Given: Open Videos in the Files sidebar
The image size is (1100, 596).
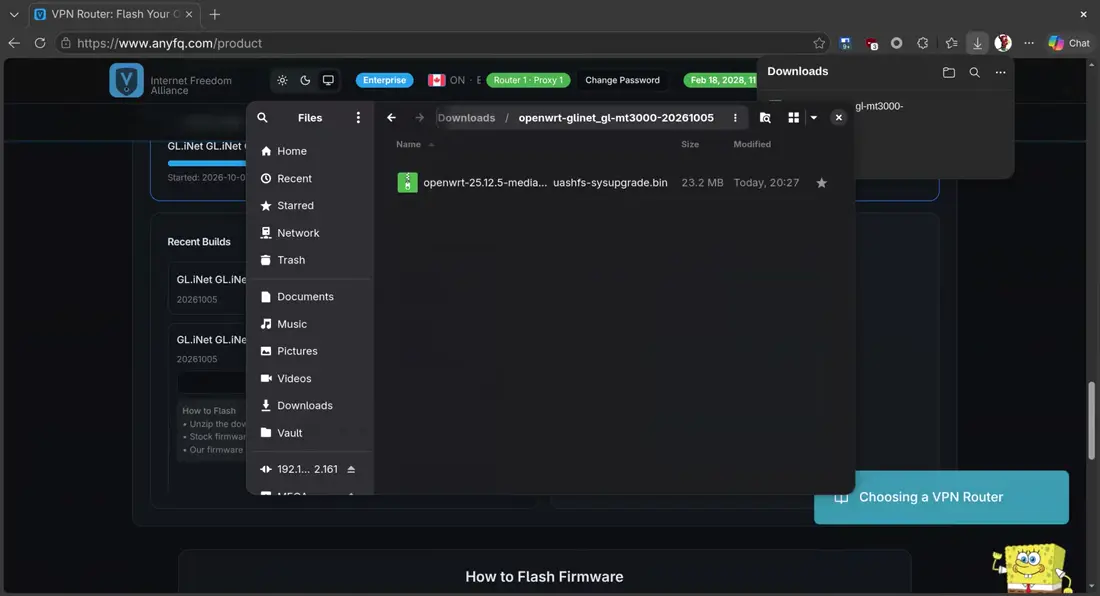Looking at the screenshot, I should coord(309,379).
